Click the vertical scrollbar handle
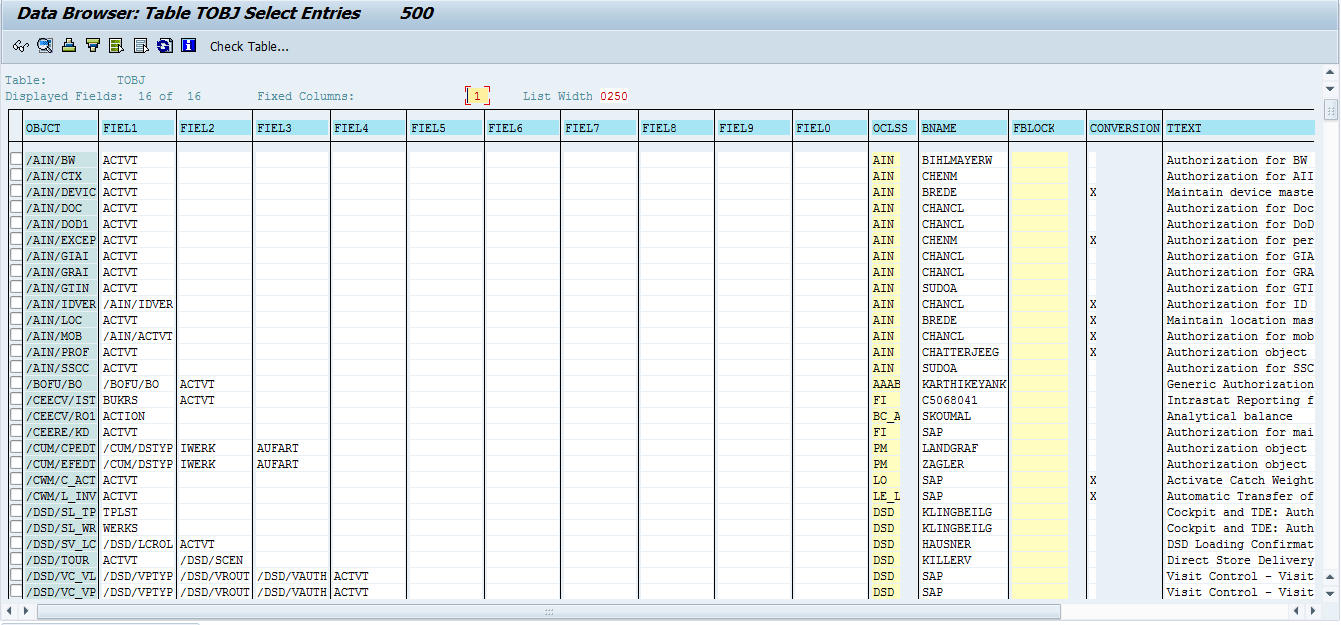This screenshot has height=625, width=1341. (x=1330, y=109)
